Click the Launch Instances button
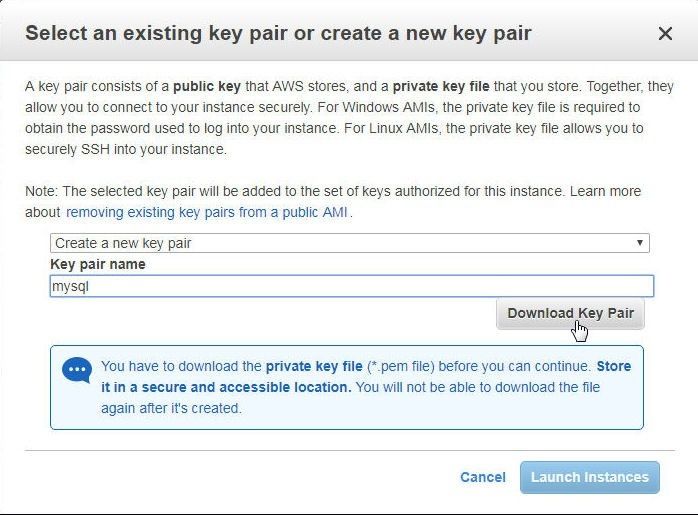698x515 pixels. click(590, 477)
